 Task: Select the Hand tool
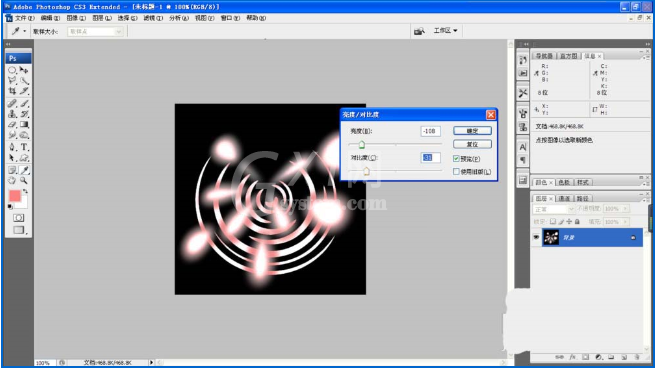coord(12,181)
